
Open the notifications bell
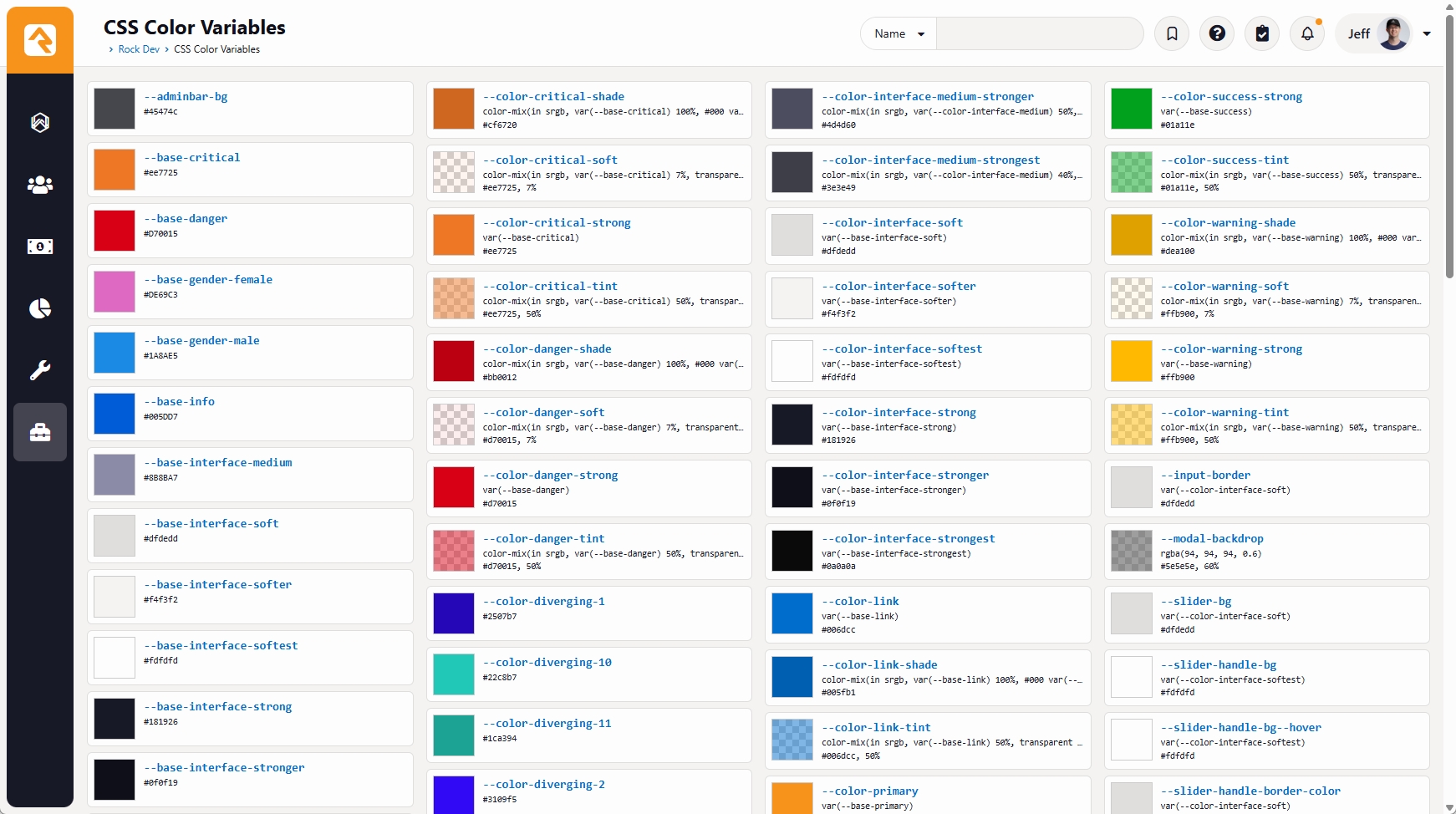tap(1307, 34)
